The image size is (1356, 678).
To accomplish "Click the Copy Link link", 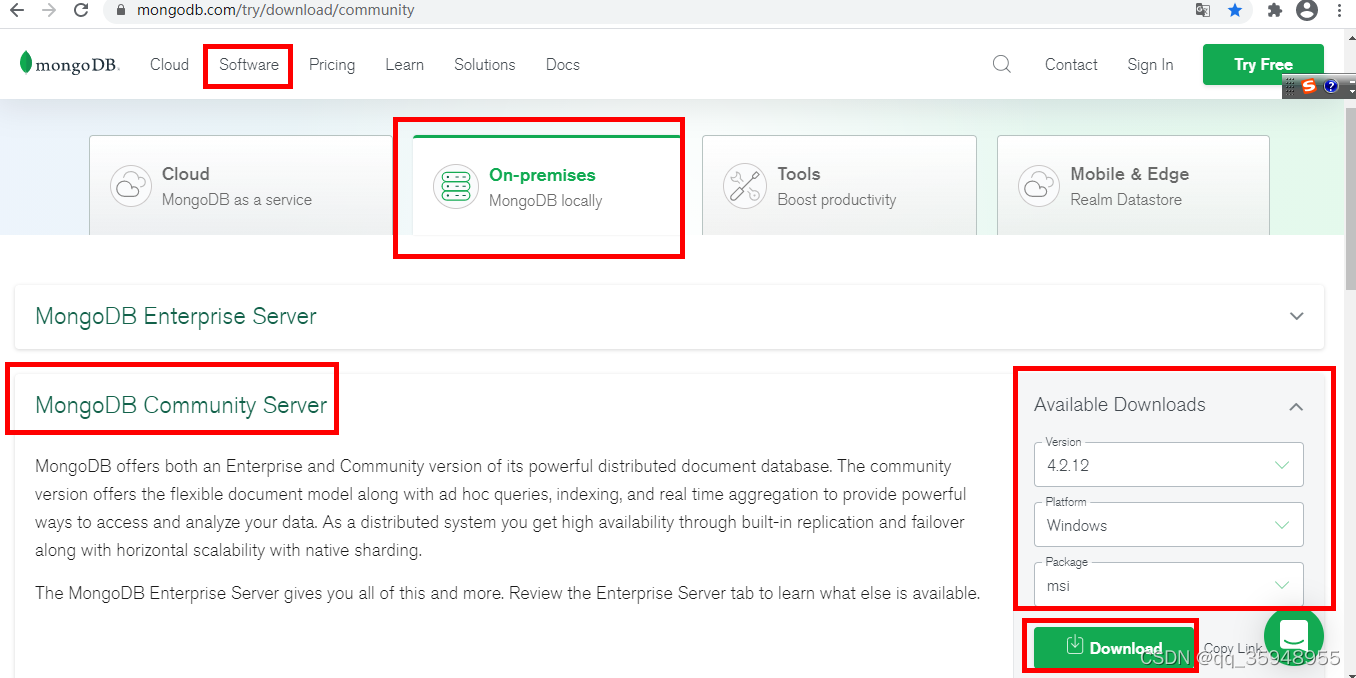I will (1233, 648).
